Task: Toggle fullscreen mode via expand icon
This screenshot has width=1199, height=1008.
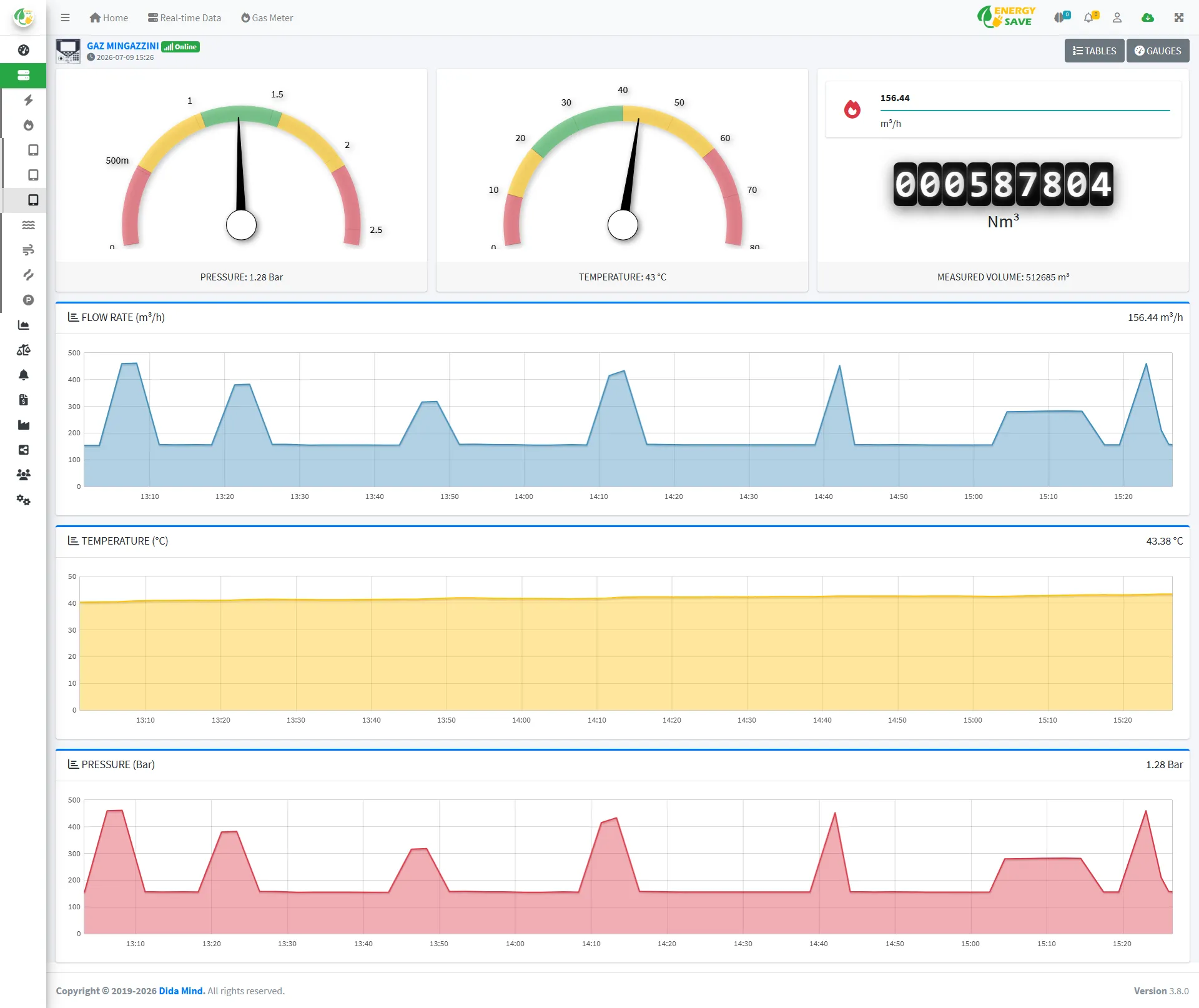Action: (1178, 17)
